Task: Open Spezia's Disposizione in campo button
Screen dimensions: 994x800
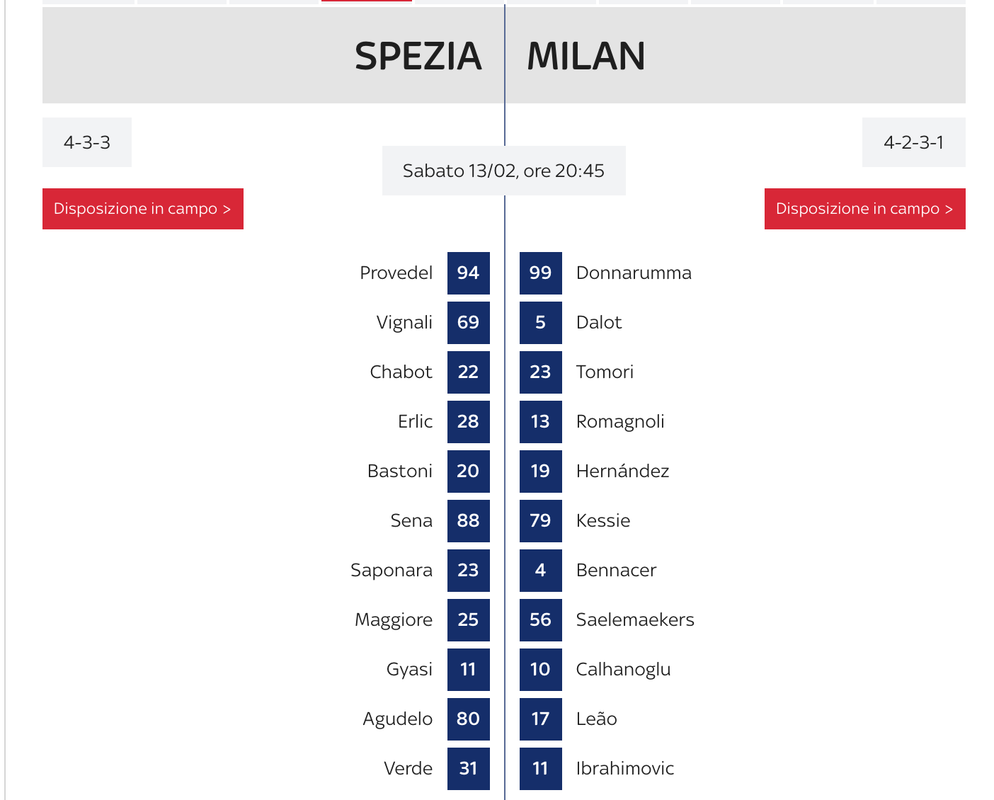Action: (143, 209)
